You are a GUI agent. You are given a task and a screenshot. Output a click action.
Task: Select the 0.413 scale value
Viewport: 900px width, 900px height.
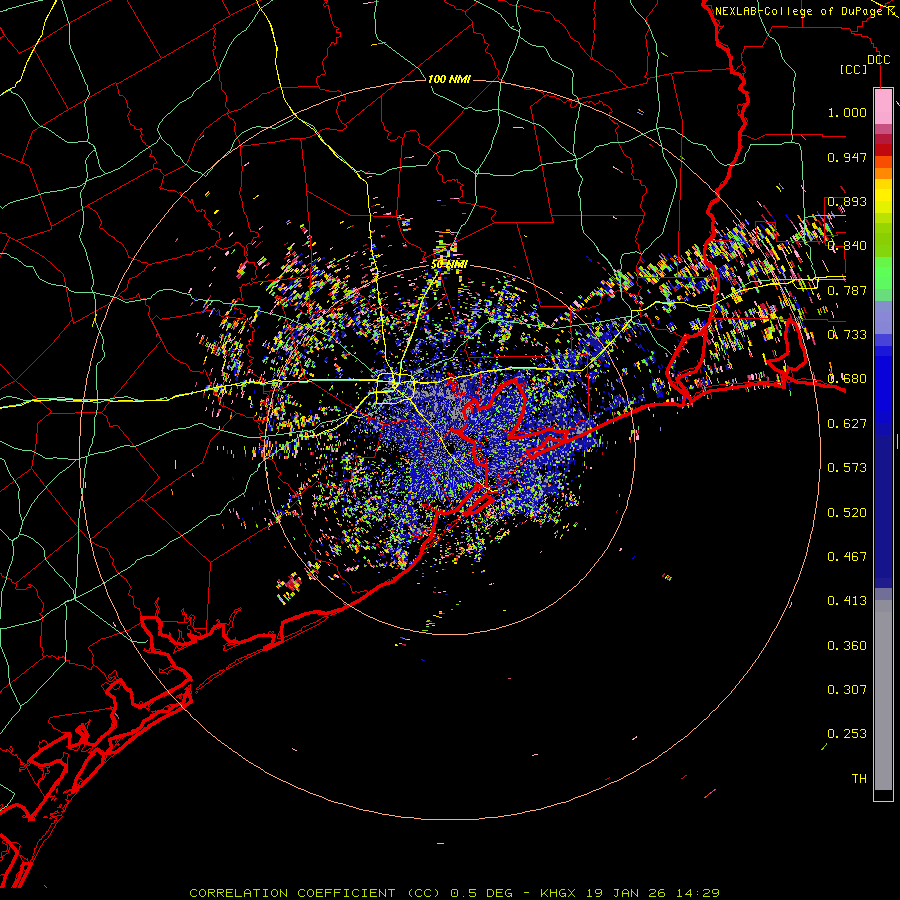tap(847, 601)
